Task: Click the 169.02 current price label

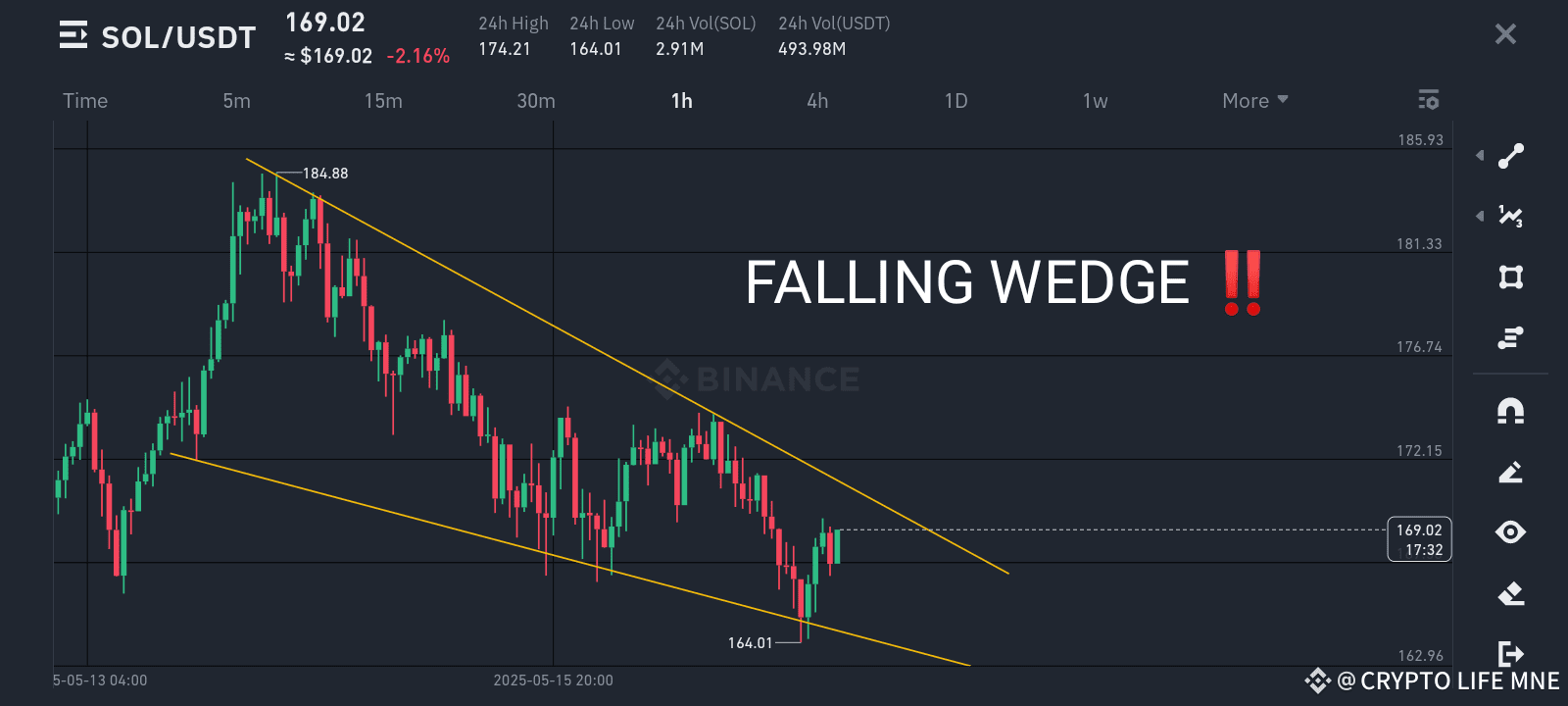Action: click(1419, 538)
